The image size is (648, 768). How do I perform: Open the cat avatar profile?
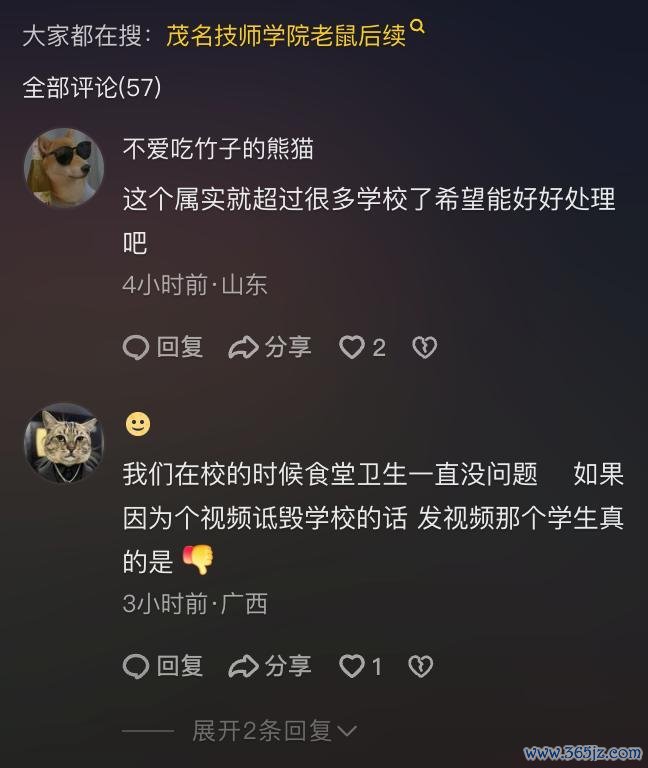pos(64,443)
